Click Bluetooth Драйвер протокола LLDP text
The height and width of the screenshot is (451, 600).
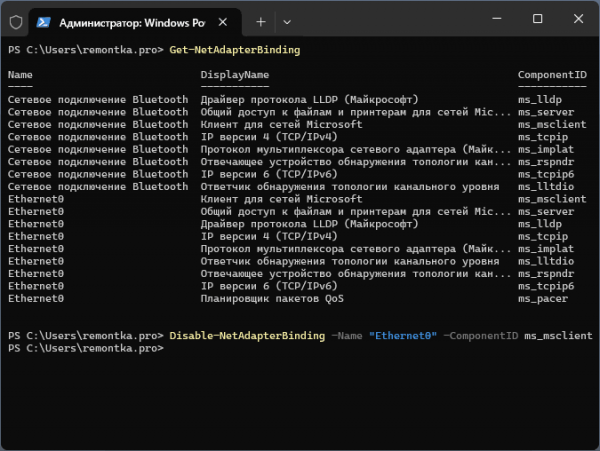pos(309,99)
